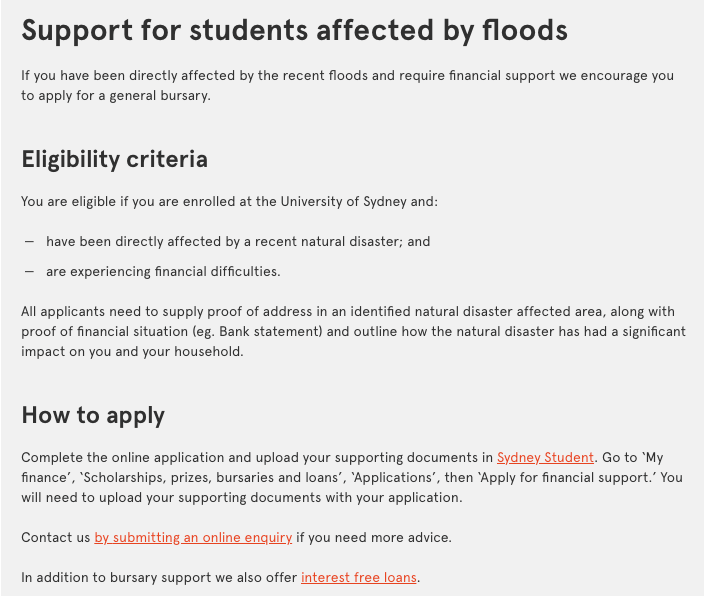704x596 pixels.
Task: Click the Eligibility criteria heading
Action: tap(114, 159)
